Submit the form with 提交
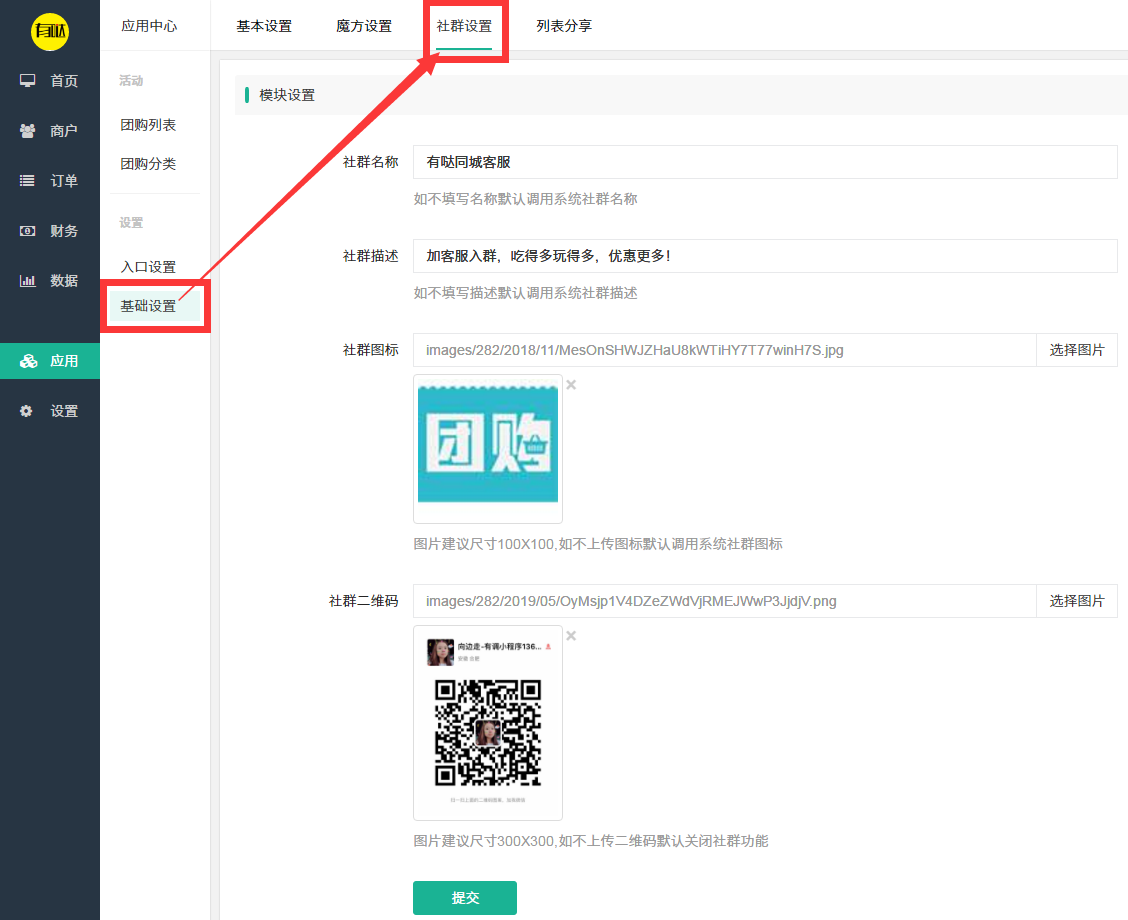Image resolution: width=1128 pixels, height=920 pixels. click(465, 898)
